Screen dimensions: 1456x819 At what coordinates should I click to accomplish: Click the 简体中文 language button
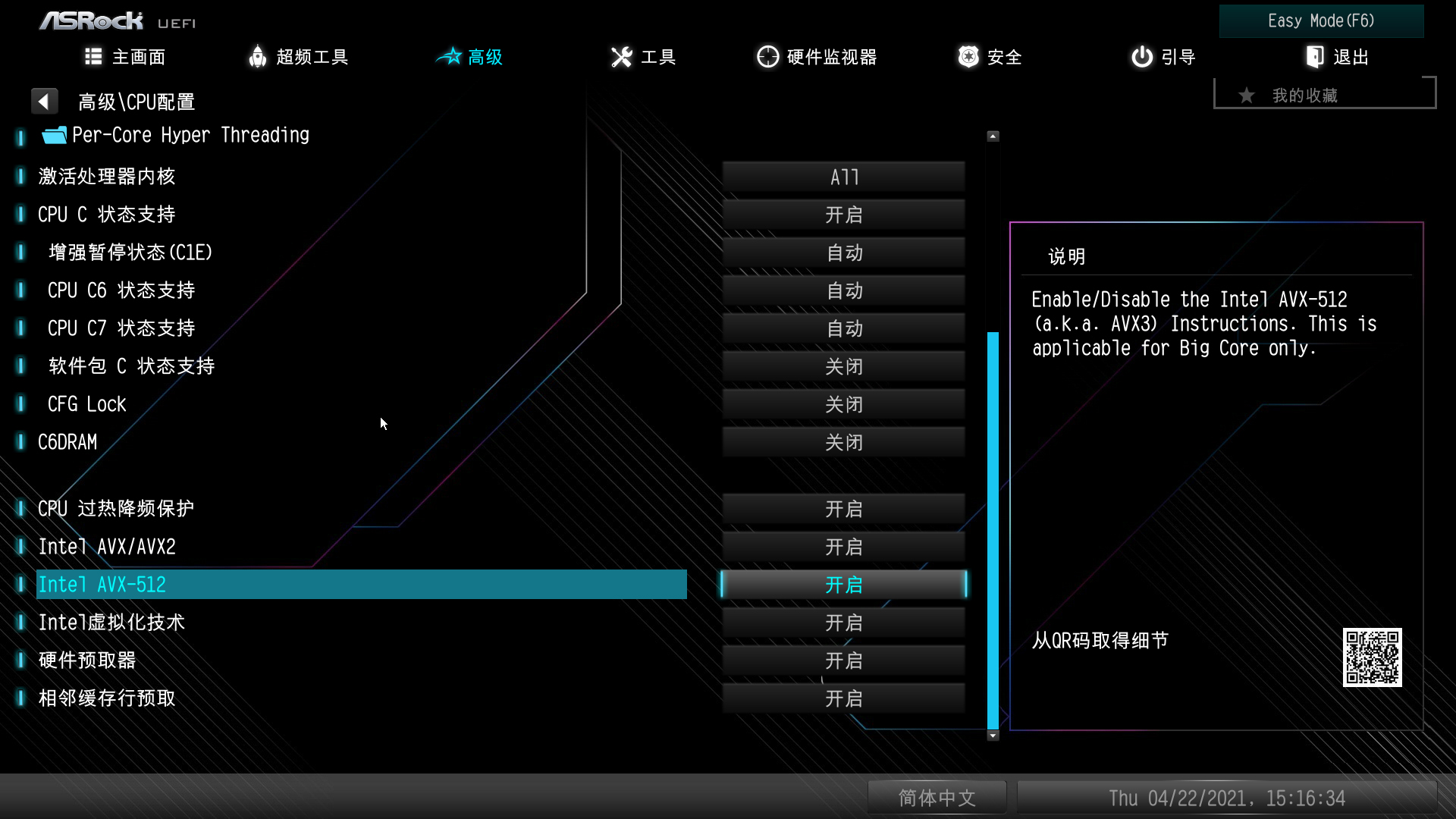click(x=937, y=798)
